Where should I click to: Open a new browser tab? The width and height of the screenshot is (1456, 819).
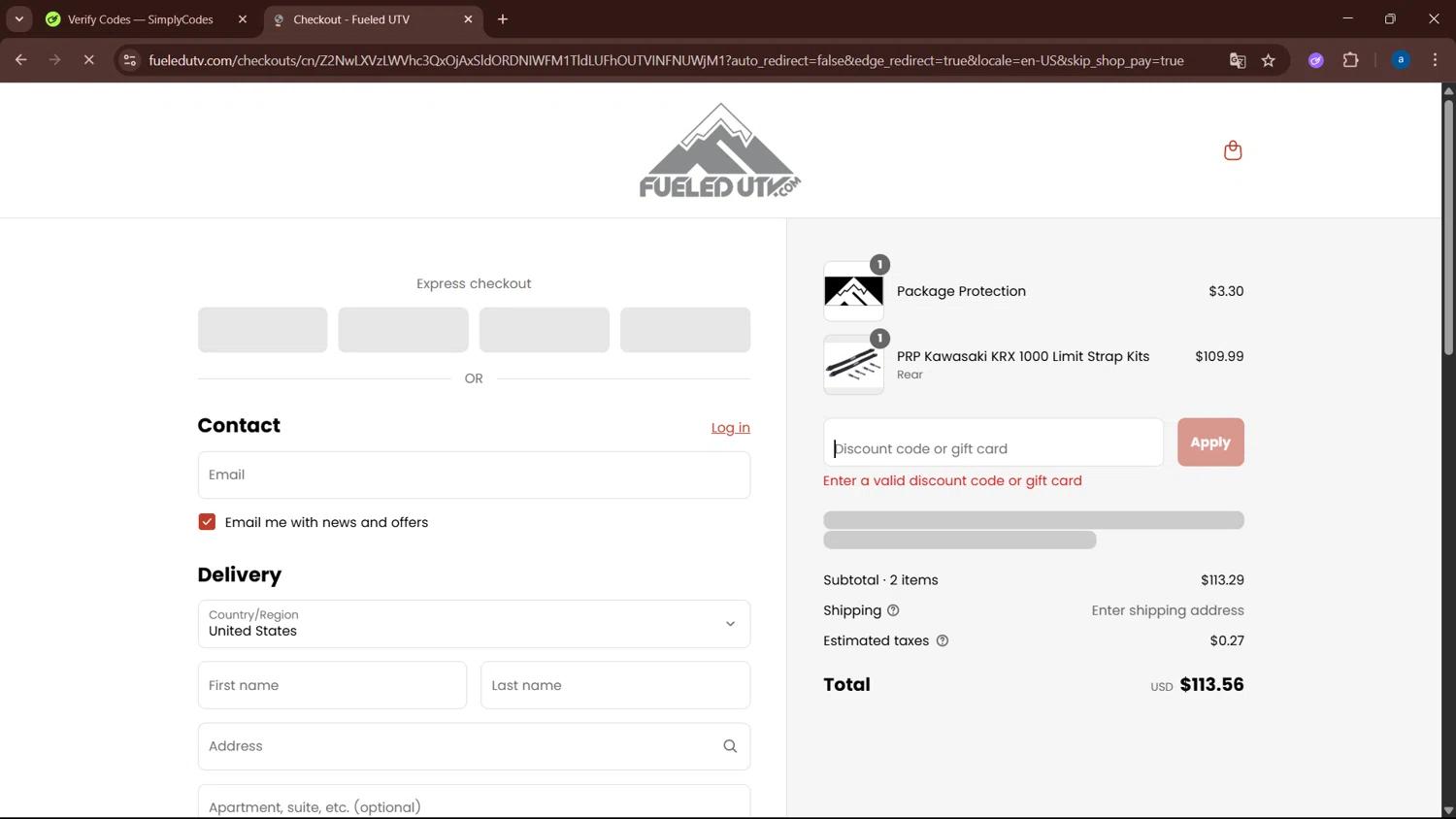tap(503, 19)
